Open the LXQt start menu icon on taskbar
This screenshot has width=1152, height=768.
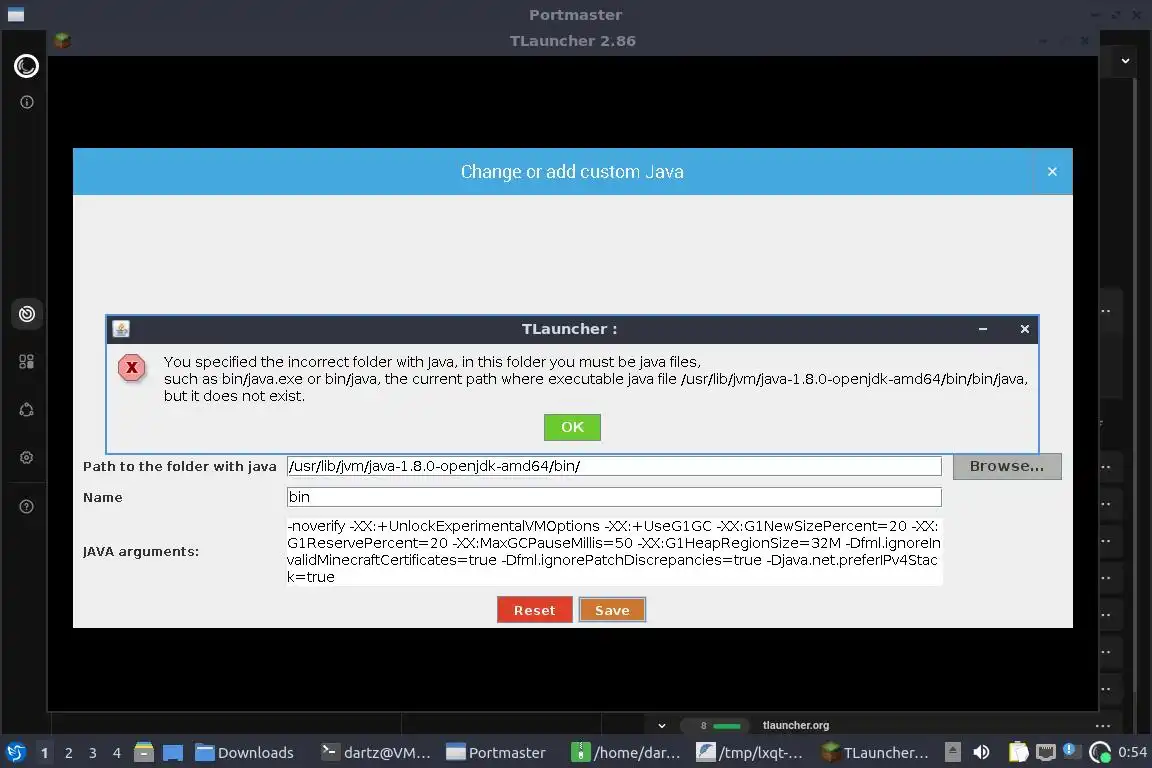15,753
